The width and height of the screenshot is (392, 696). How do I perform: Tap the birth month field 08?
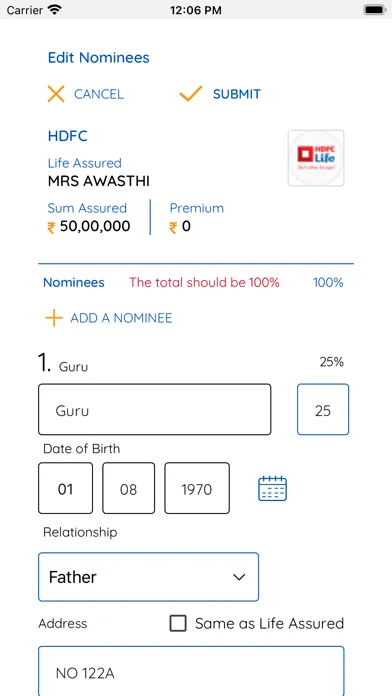[128, 488]
